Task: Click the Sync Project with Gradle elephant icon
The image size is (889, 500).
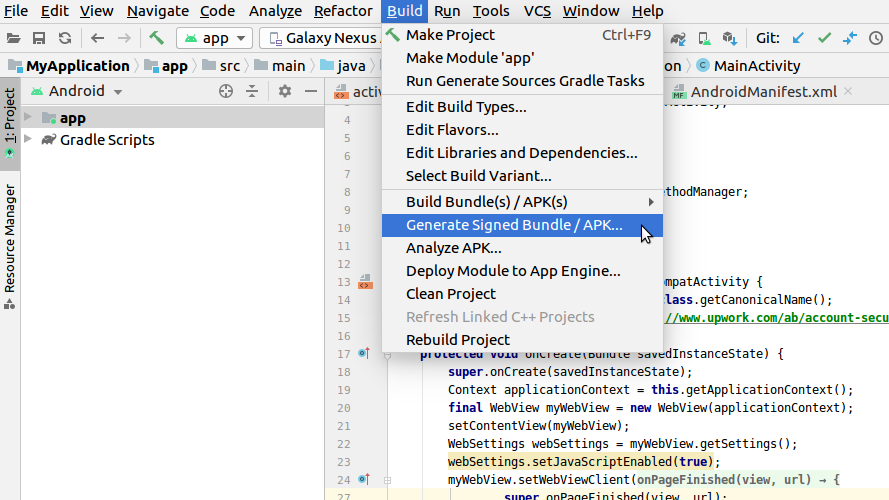Action: click(x=678, y=38)
